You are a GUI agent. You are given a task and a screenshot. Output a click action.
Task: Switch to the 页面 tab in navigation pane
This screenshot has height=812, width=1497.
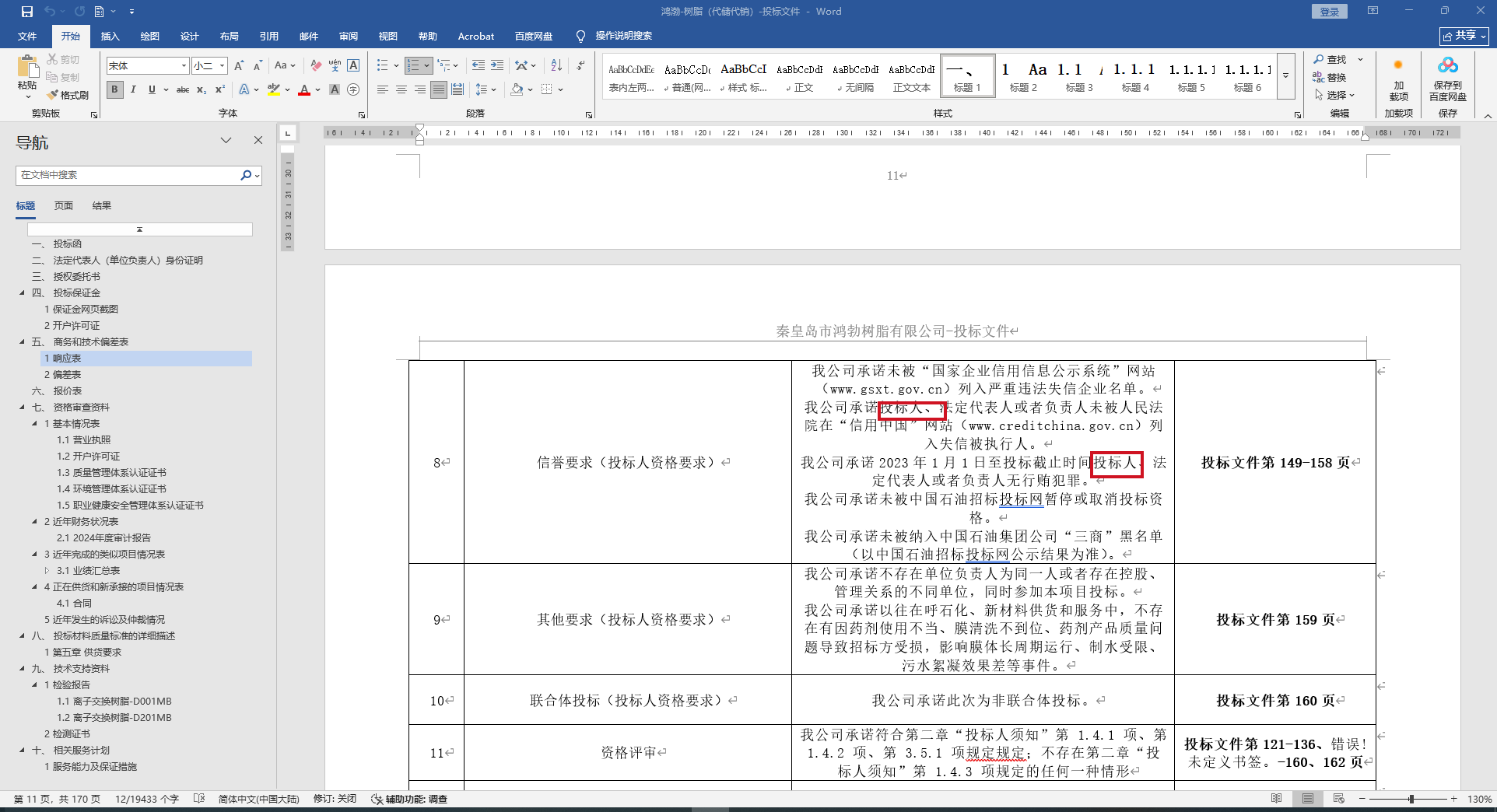[63, 206]
